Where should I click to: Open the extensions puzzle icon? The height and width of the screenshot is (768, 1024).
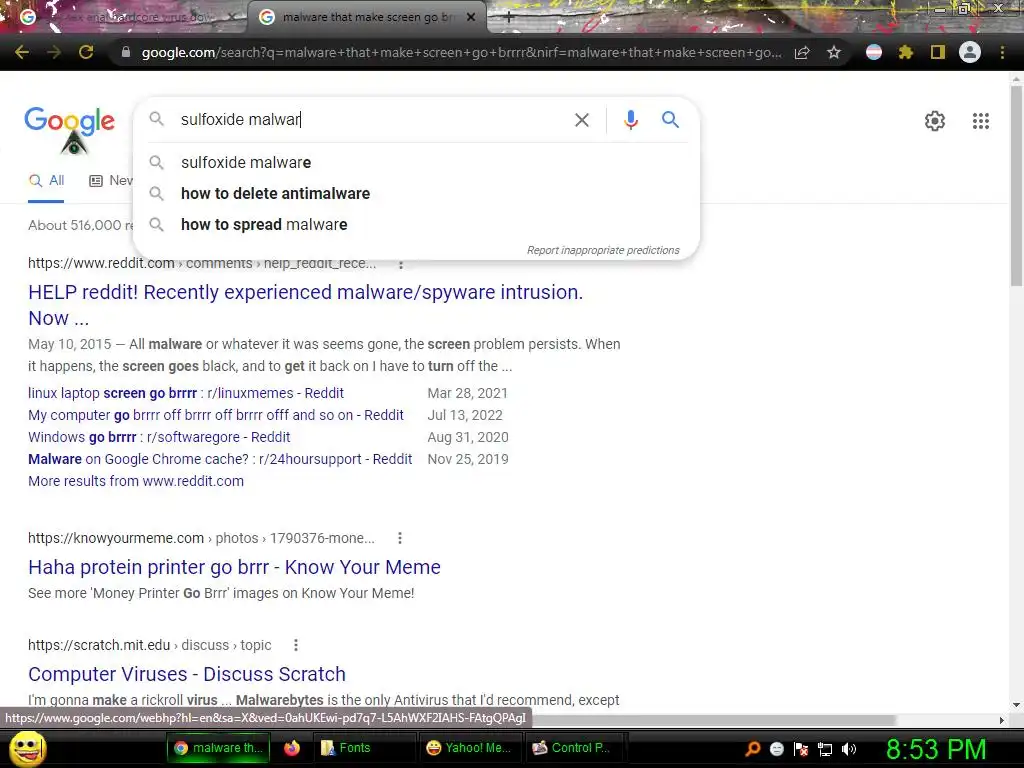click(x=906, y=52)
